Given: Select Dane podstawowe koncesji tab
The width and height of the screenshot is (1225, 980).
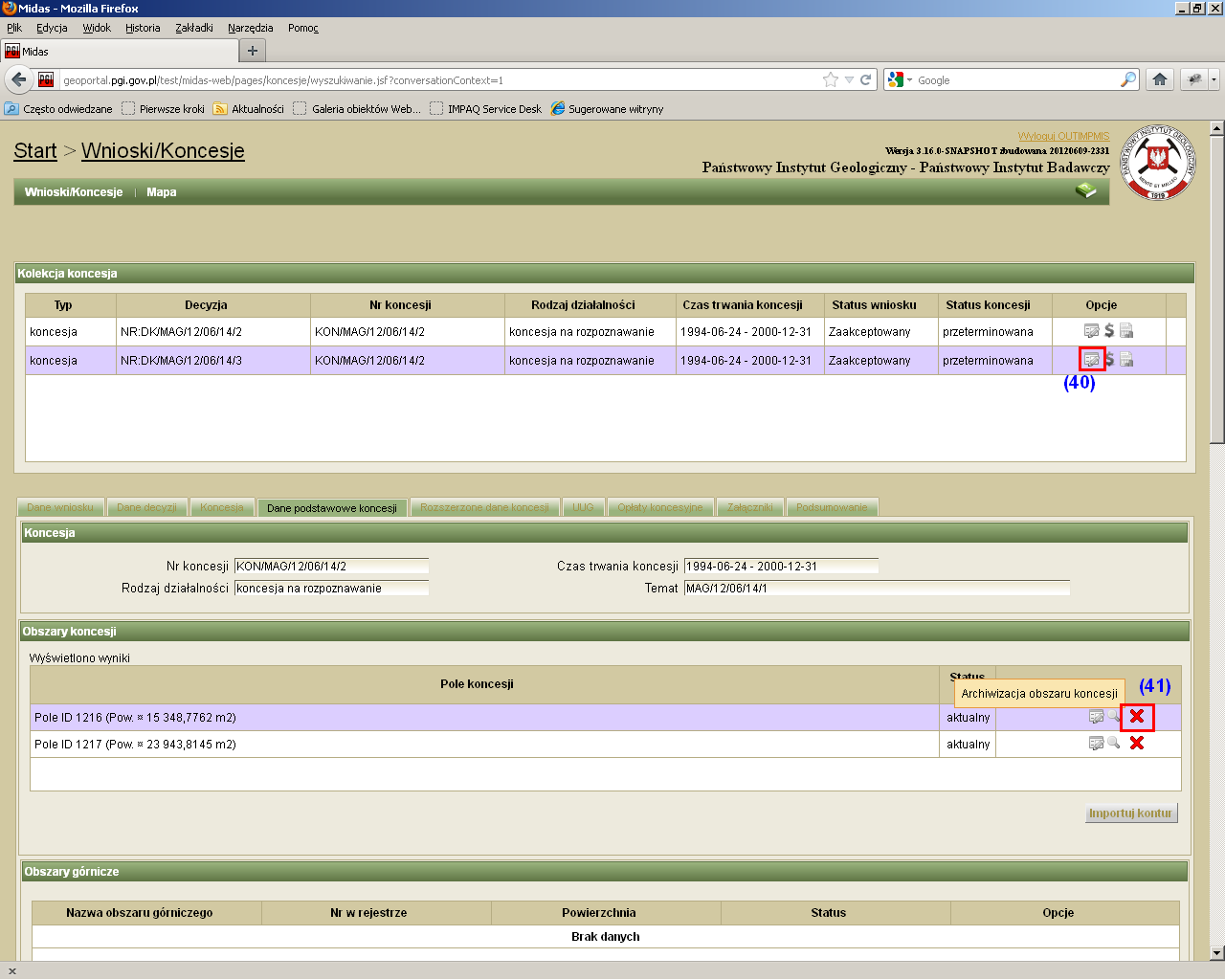Looking at the screenshot, I should coord(332,507).
